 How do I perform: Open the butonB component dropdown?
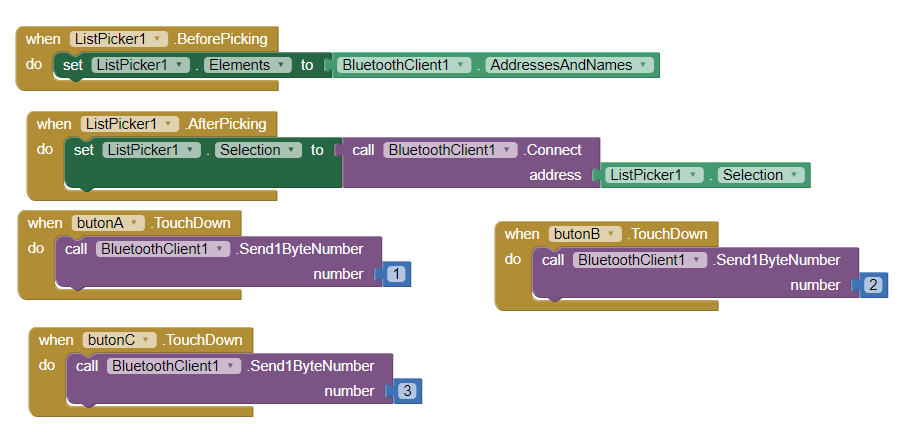click(x=586, y=234)
